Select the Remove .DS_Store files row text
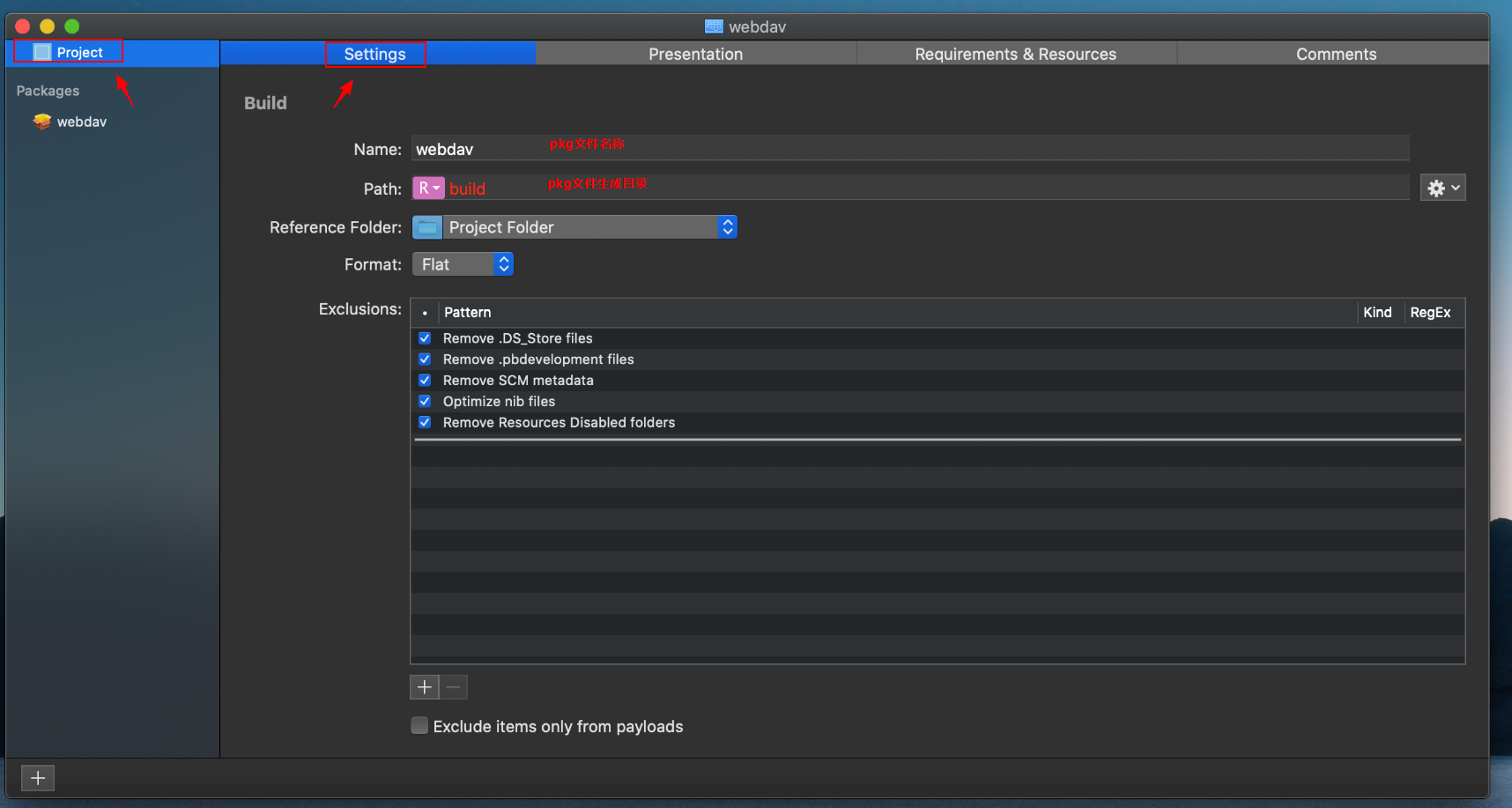The image size is (1512, 808). (517, 338)
